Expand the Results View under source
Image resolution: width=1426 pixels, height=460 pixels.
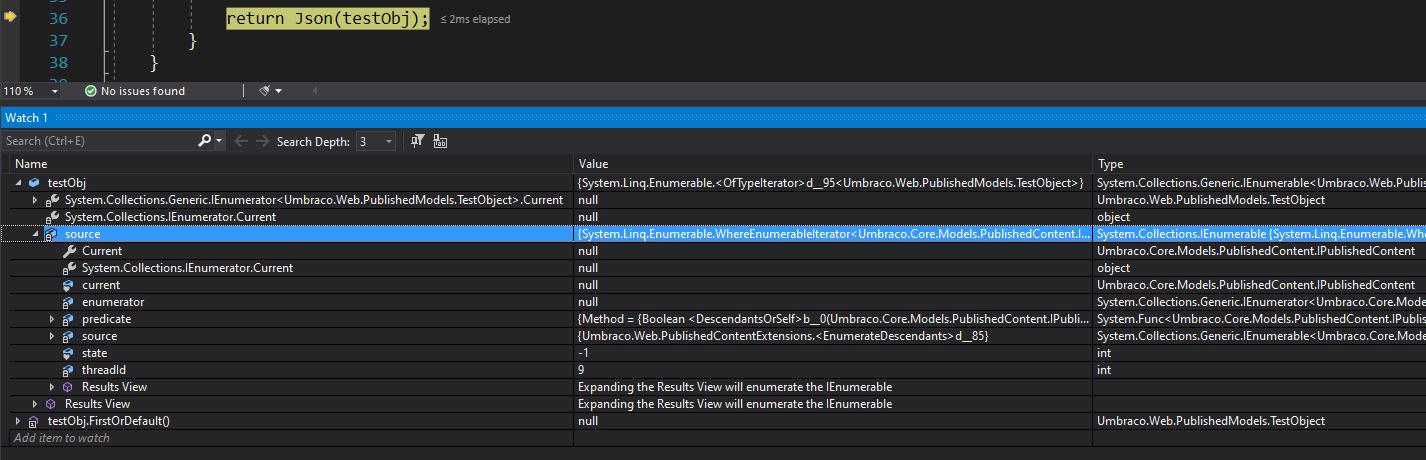[53, 387]
